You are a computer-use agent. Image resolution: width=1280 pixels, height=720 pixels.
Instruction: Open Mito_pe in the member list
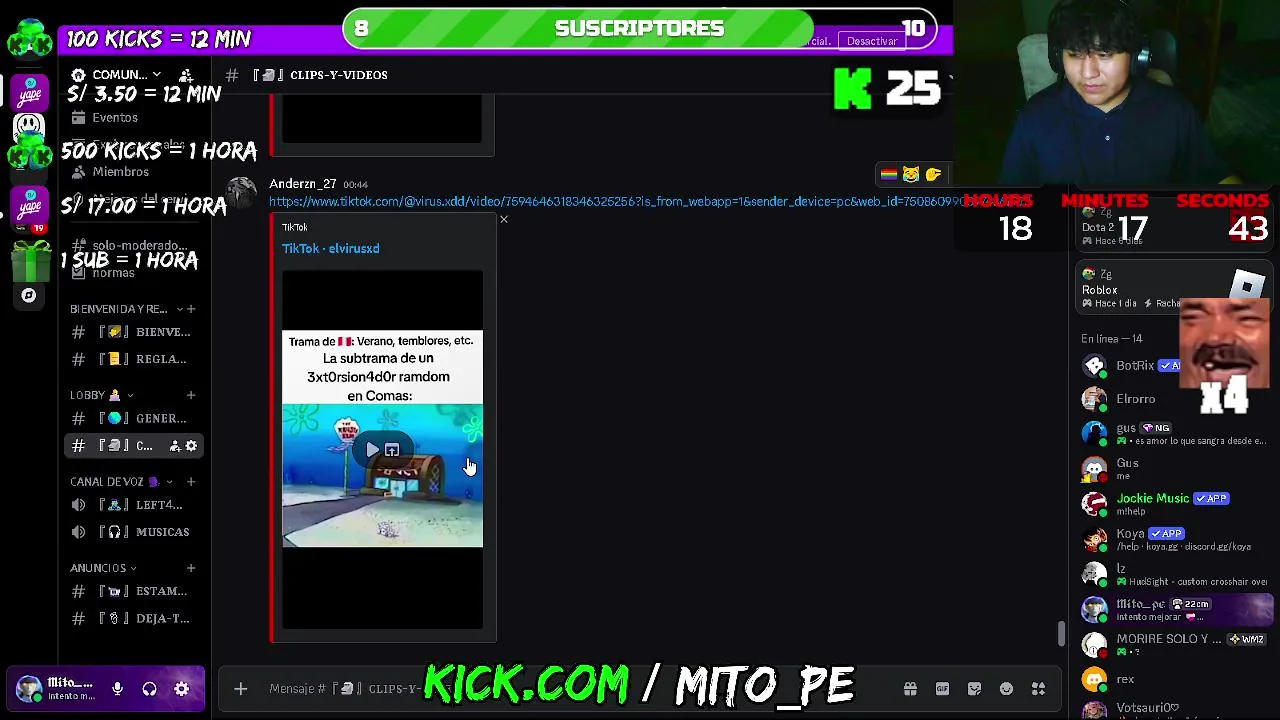coord(1175,609)
